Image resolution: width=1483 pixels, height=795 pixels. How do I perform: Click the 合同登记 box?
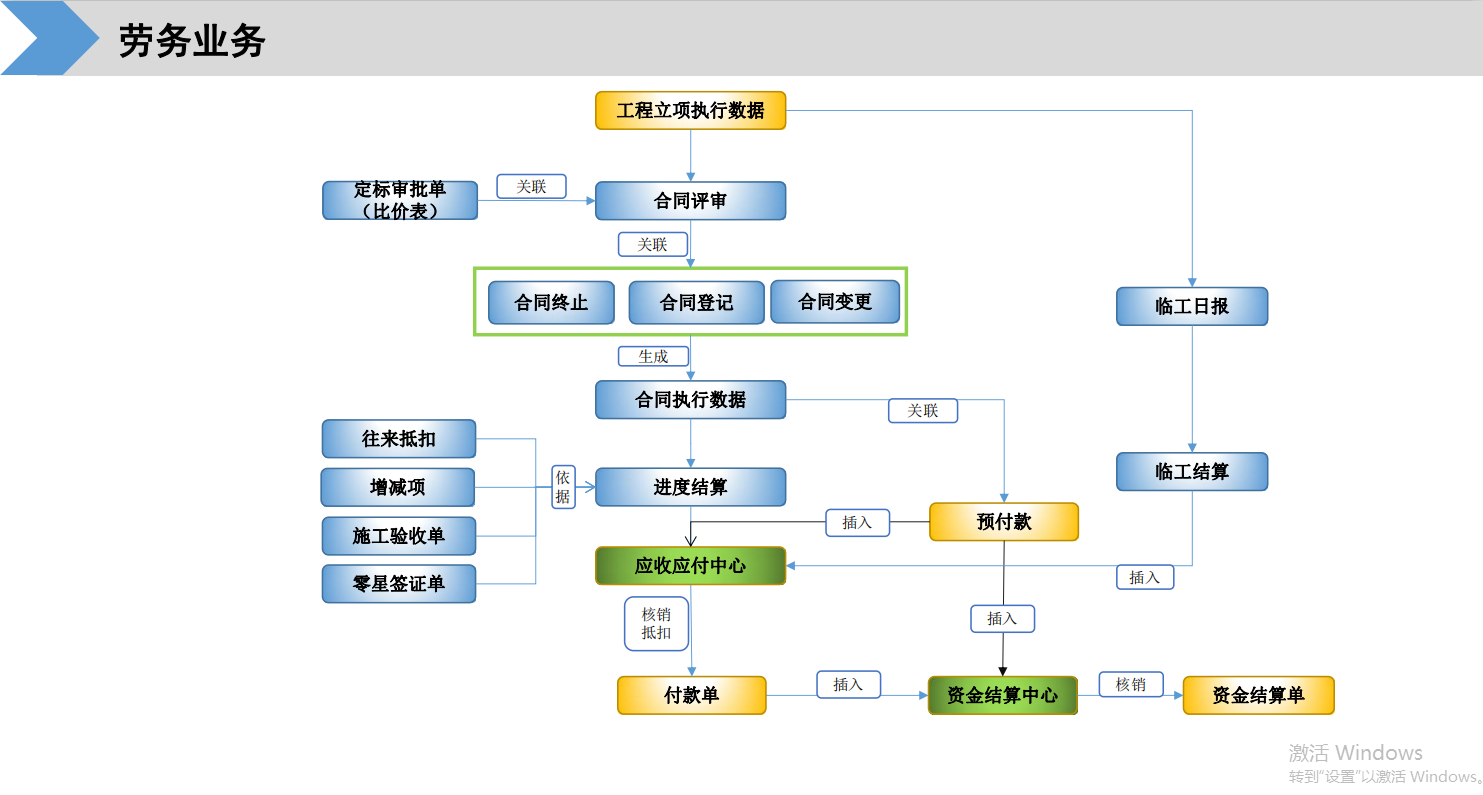[696, 302]
